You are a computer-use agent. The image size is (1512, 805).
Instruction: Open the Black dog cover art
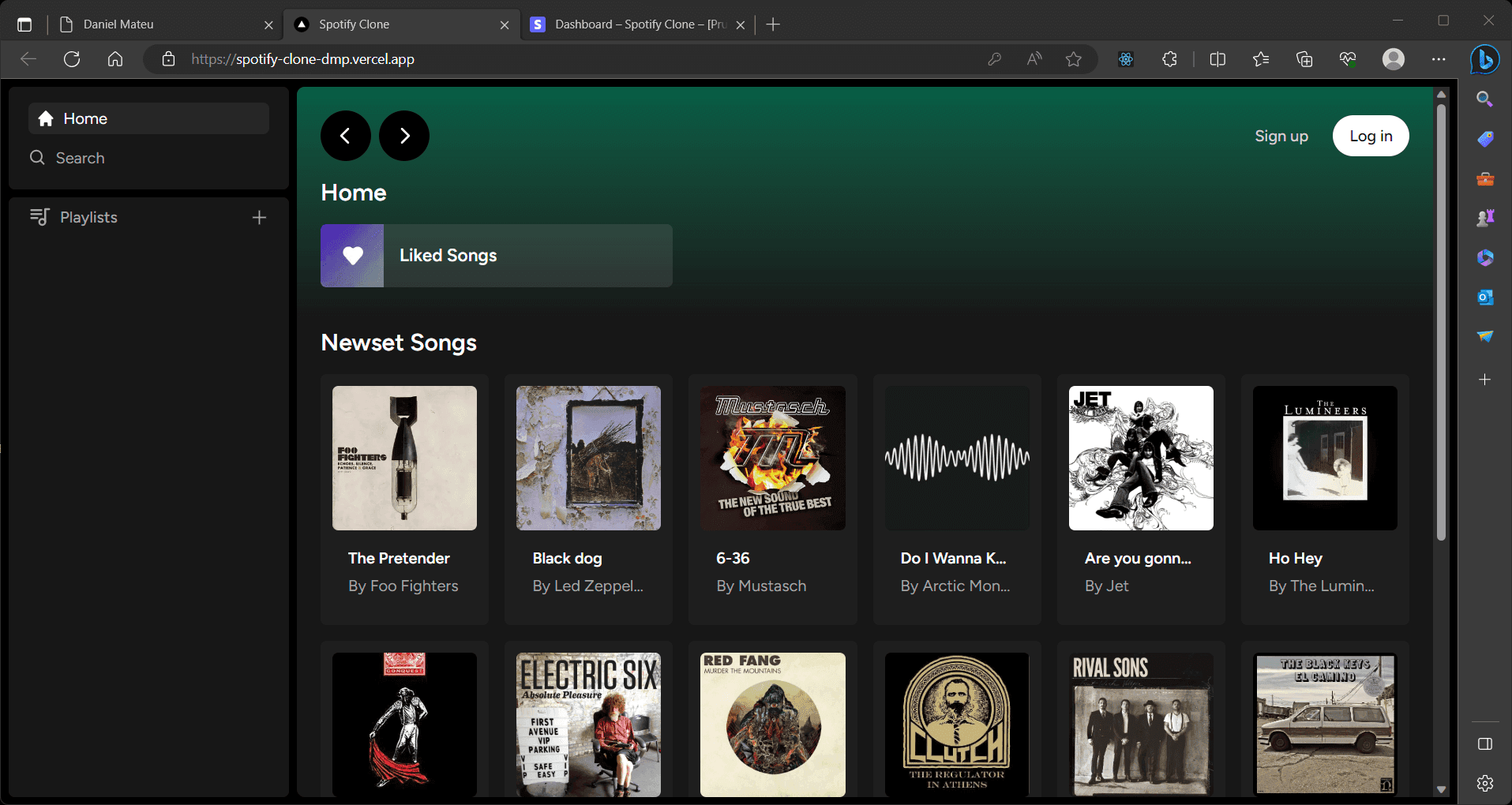pyautogui.click(x=588, y=458)
